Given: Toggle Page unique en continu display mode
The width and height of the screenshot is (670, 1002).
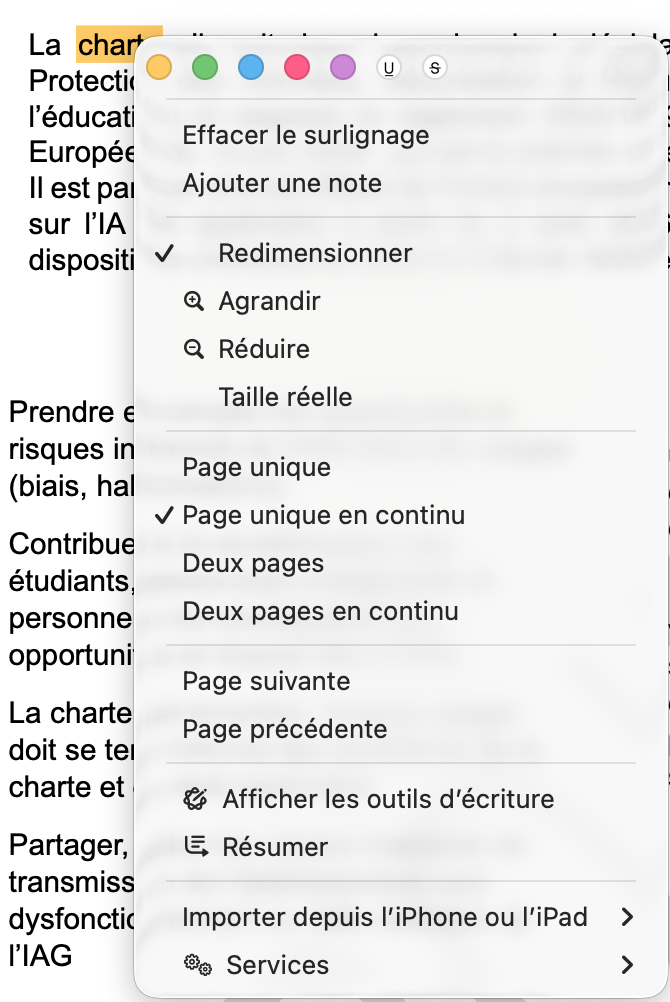Looking at the screenshot, I should point(323,516).
